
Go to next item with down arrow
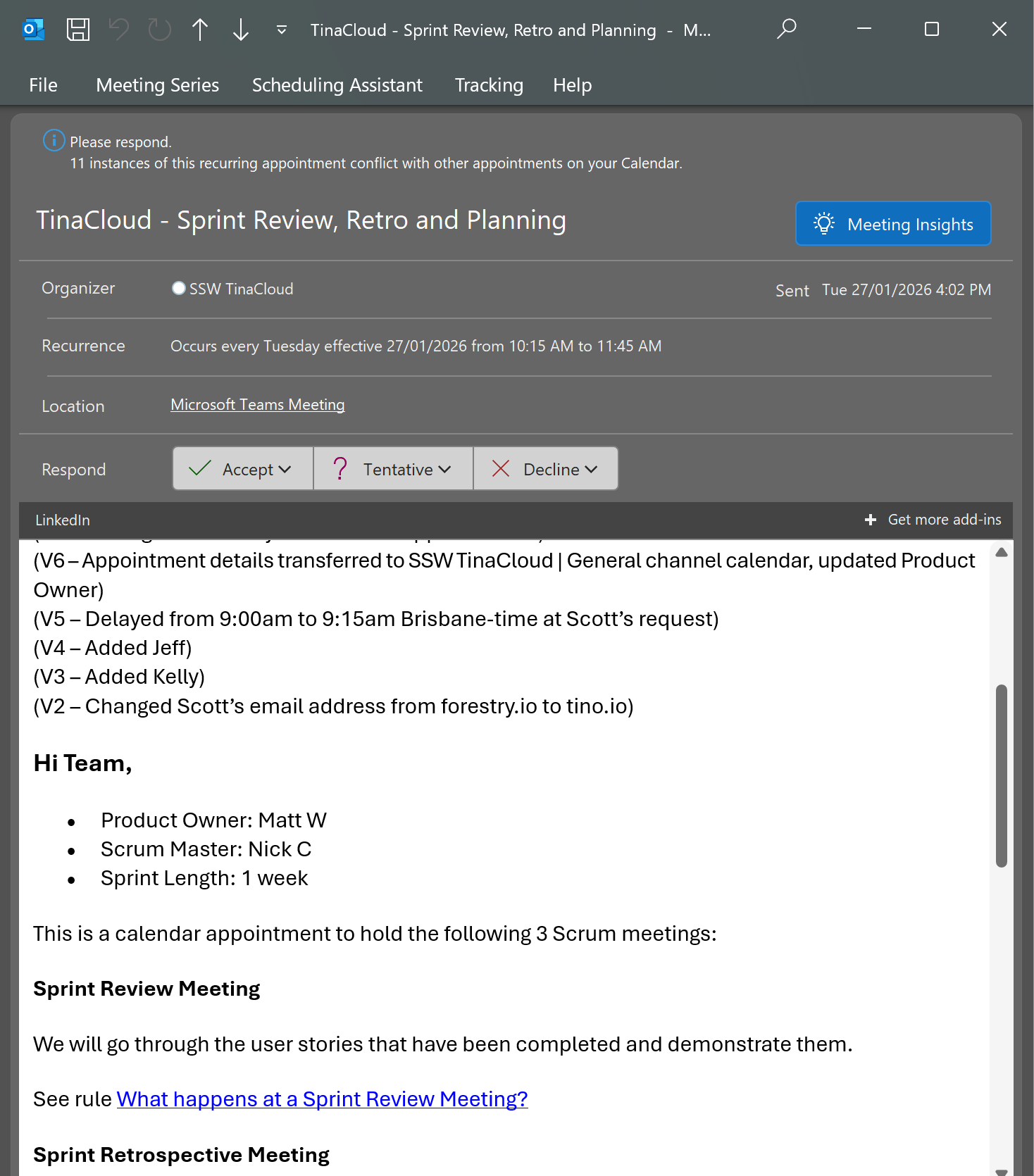coord(241,30)
